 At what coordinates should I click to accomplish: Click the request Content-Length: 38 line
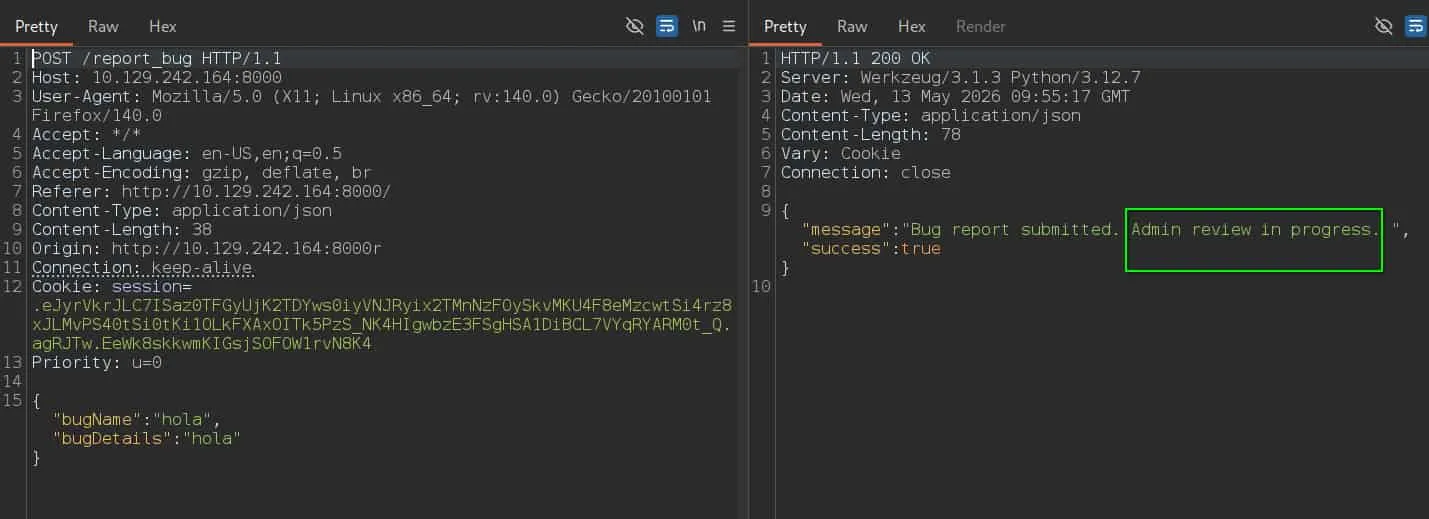click(122, 230)
